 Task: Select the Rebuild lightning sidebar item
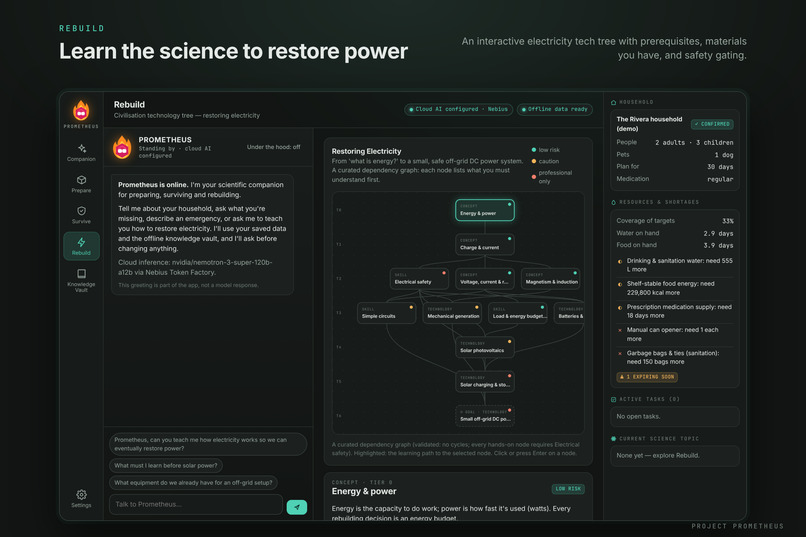pyautogui.click(x=81, y=246)
